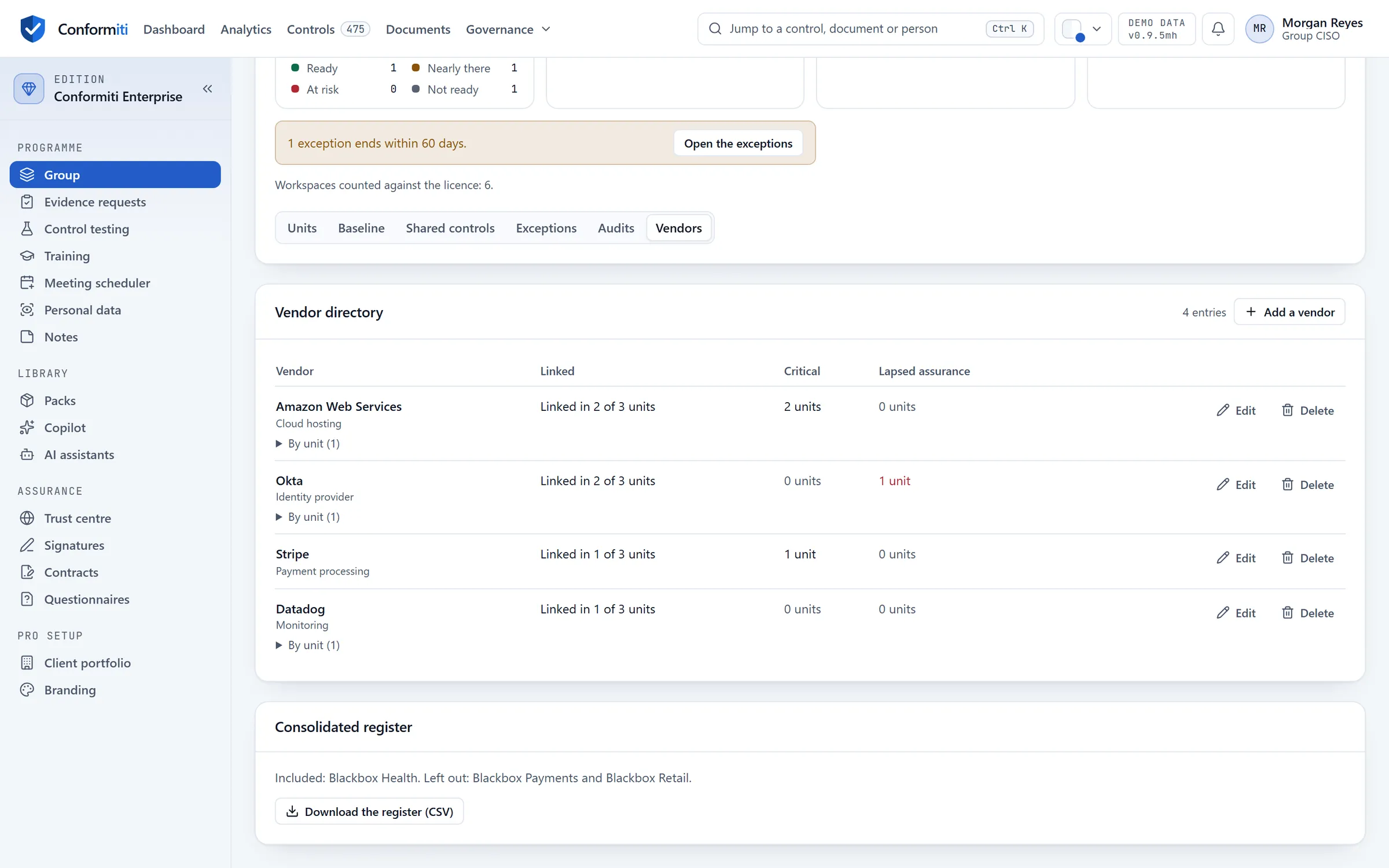Screen dimensions: 1389x868
Task: Open Questionnaires in sidebar
Action: point(115,599)
